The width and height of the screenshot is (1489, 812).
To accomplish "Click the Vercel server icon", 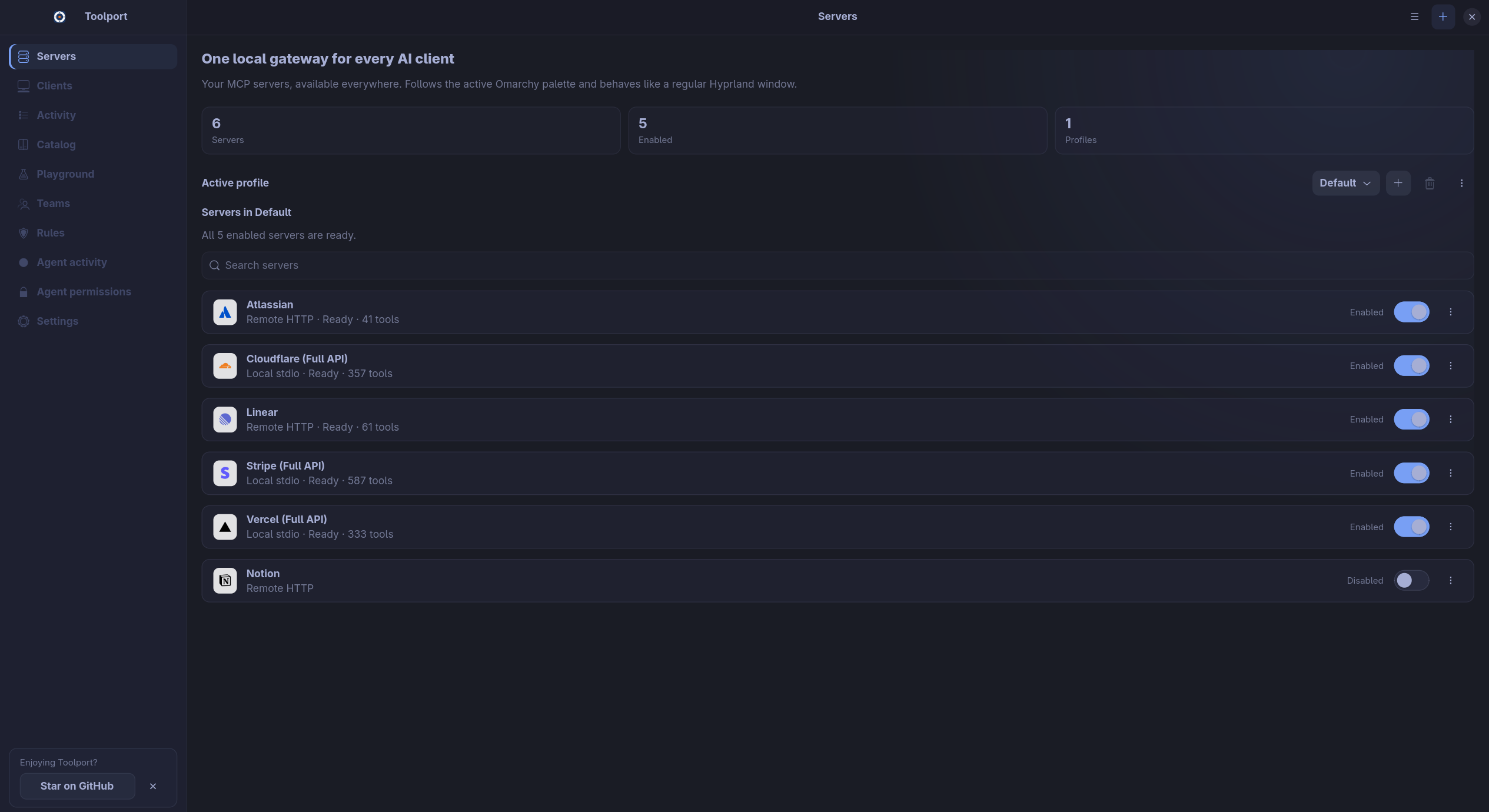I will click(225, 527).
